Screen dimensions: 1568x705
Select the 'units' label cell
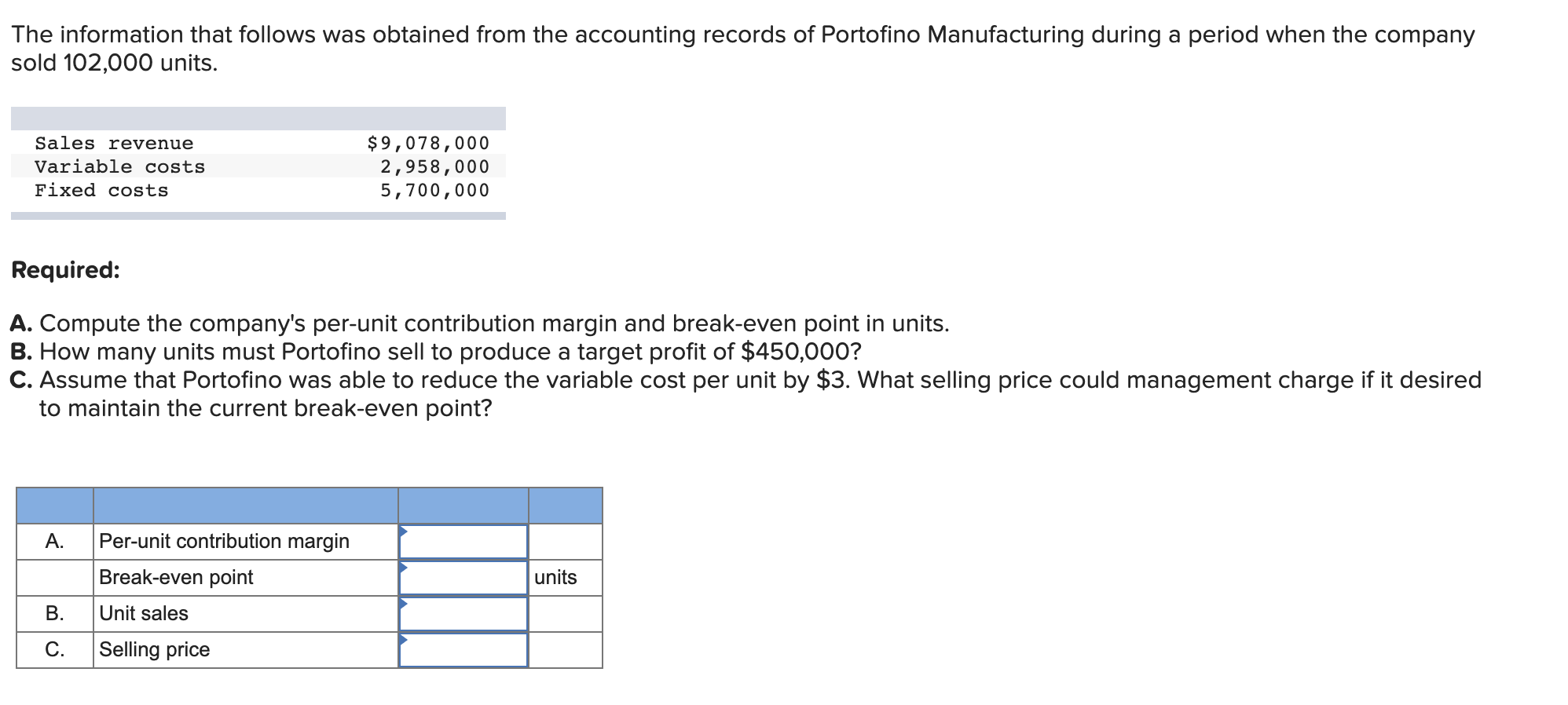(x=566, y=578)
